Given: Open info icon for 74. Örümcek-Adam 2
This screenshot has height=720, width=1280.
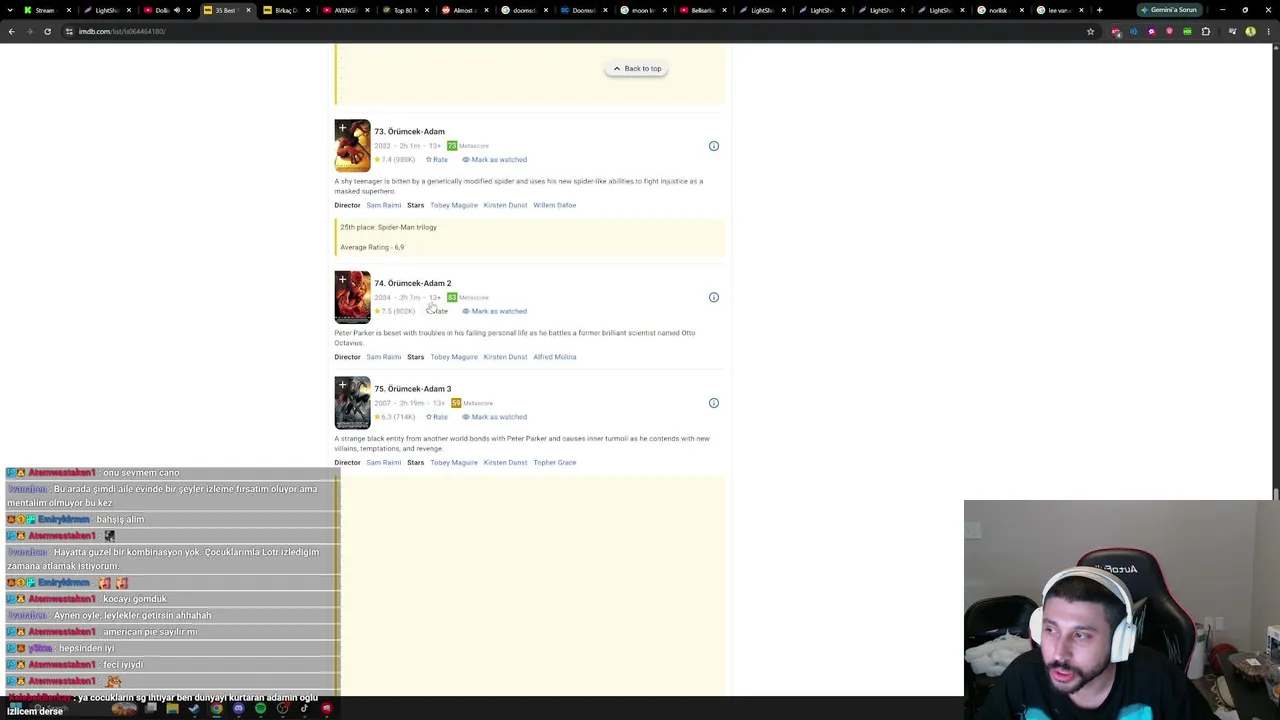Looking at the screenshot, I should click(714, 297).
